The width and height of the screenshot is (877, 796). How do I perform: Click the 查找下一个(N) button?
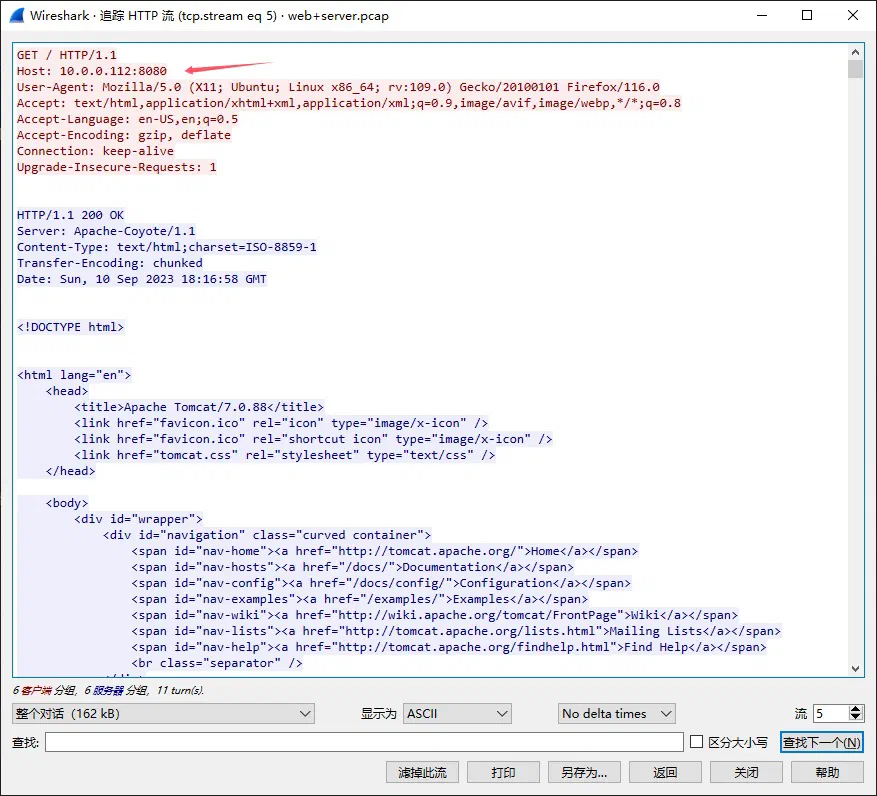[821, 742]
